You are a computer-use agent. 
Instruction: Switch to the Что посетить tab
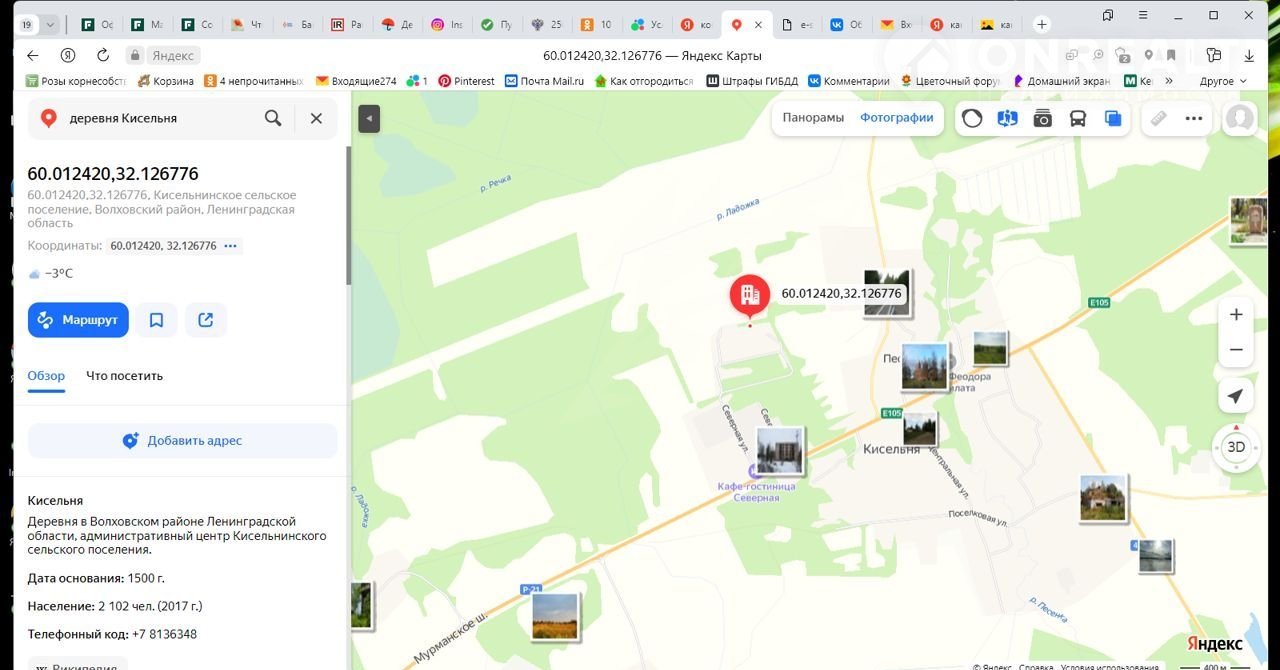[124, 376]
